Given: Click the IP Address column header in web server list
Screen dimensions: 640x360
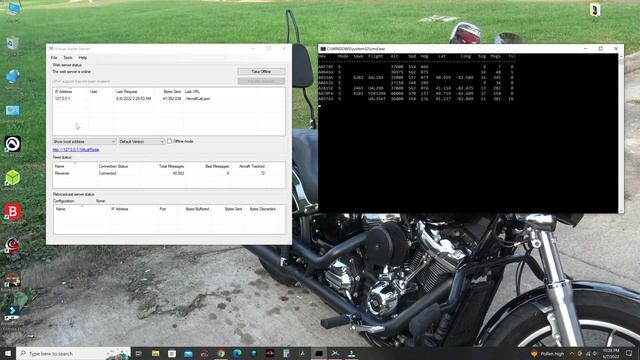Looking at the screenshot, I should pos(63,92).
